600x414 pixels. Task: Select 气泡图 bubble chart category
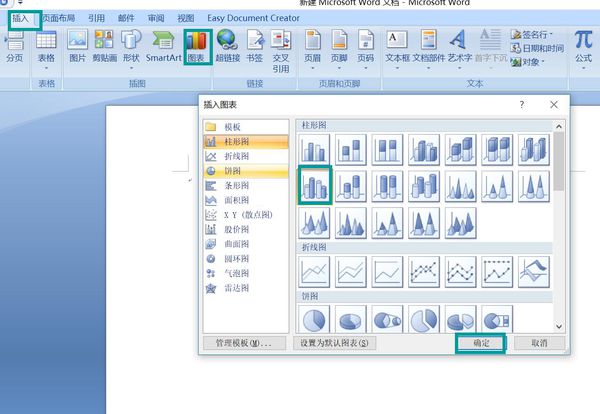(x=246, y=273)
